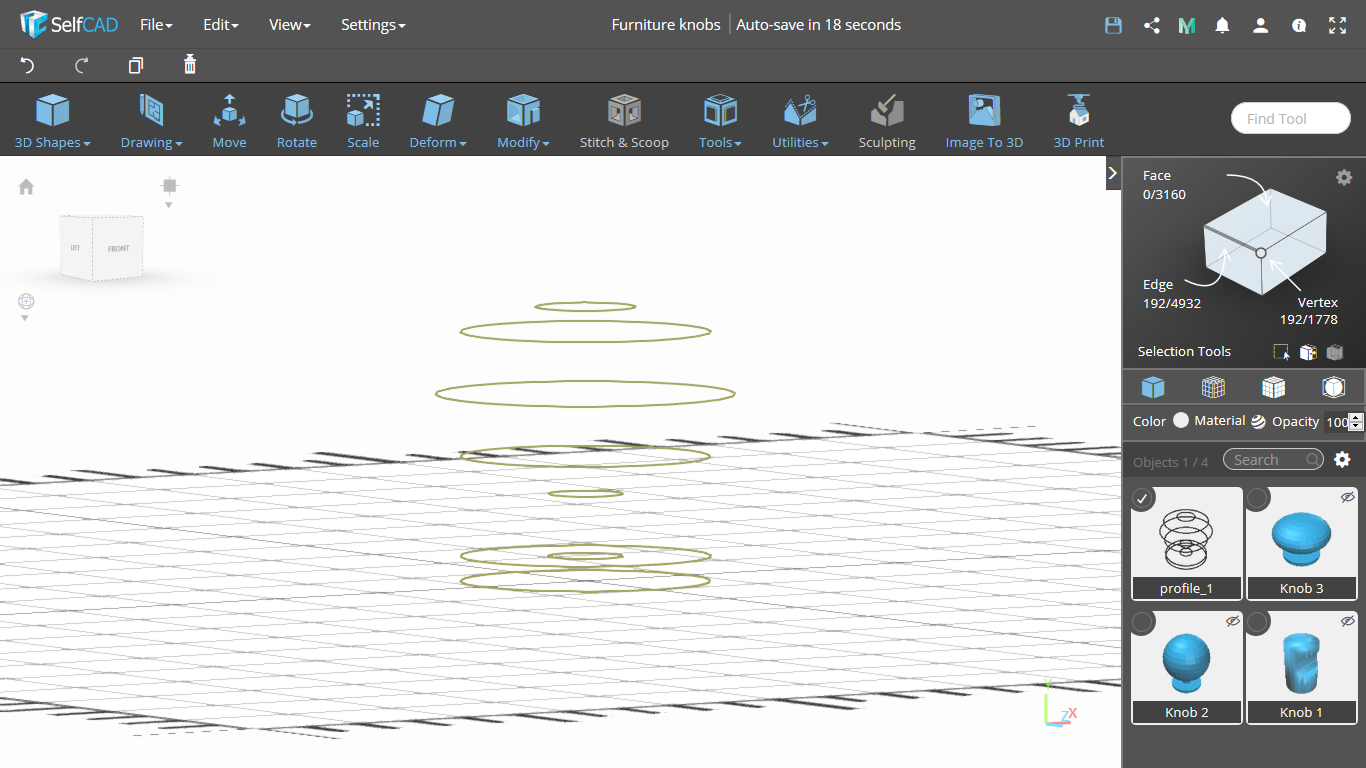Share the project
This screenshot has height=768, width=1366.
[1152, 25]
